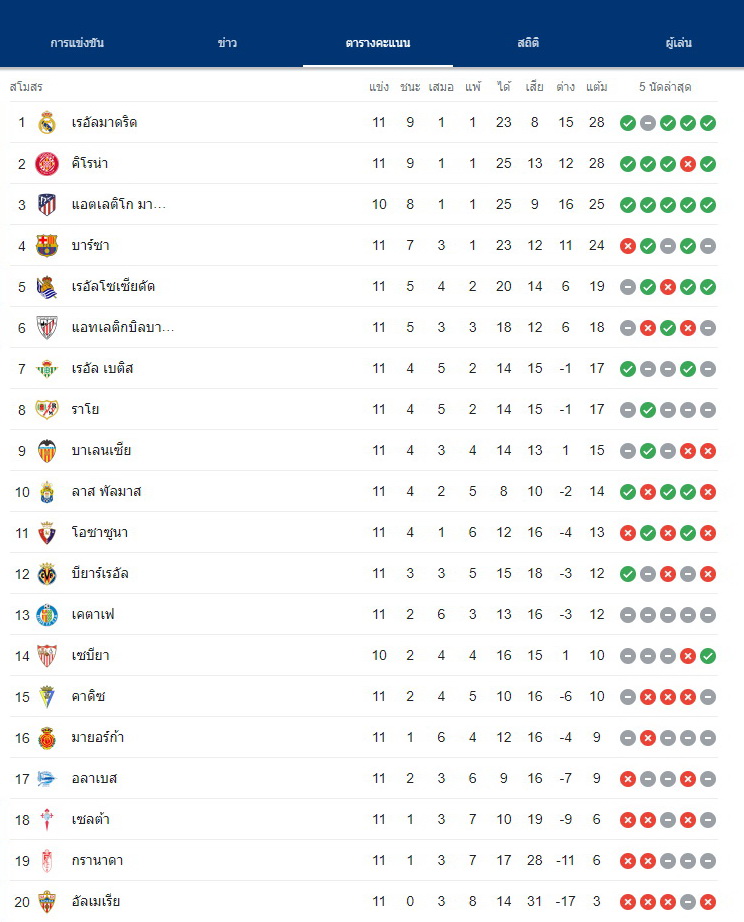Open the สถิติ tab
The image size is (744, 922).
[x=528, y=42]
